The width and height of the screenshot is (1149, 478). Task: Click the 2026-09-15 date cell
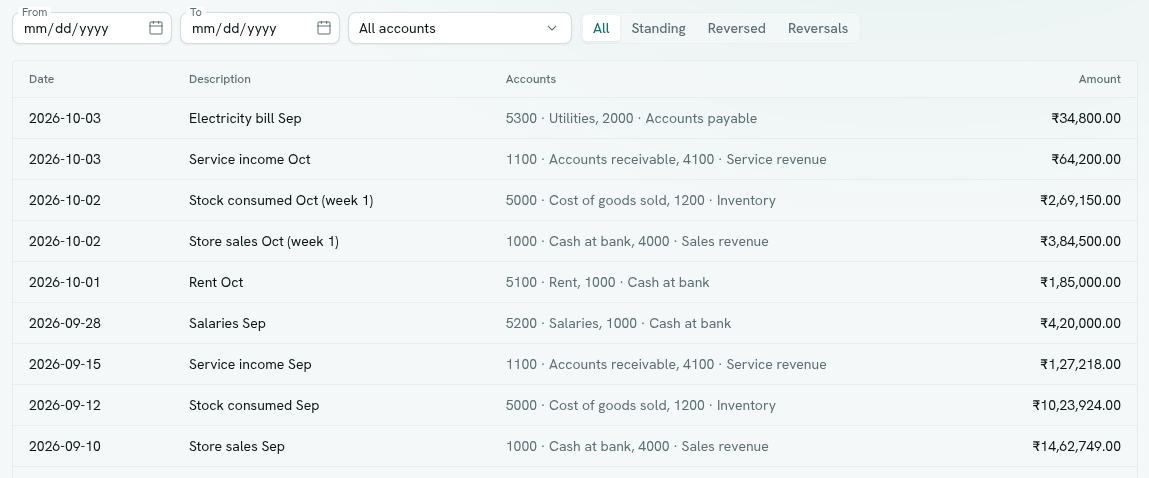[65, 364]
